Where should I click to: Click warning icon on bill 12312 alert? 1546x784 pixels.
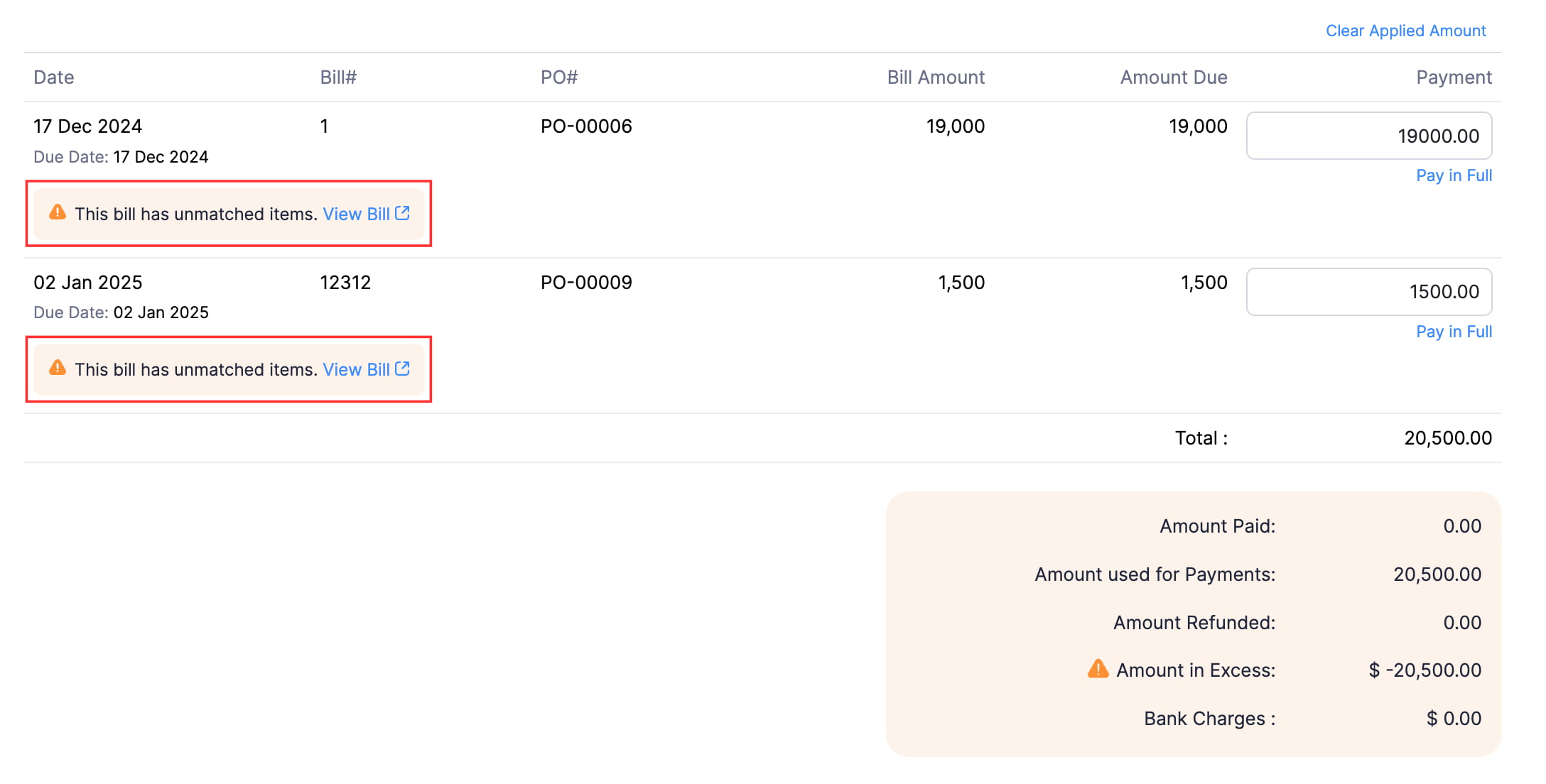coord(58,368)
